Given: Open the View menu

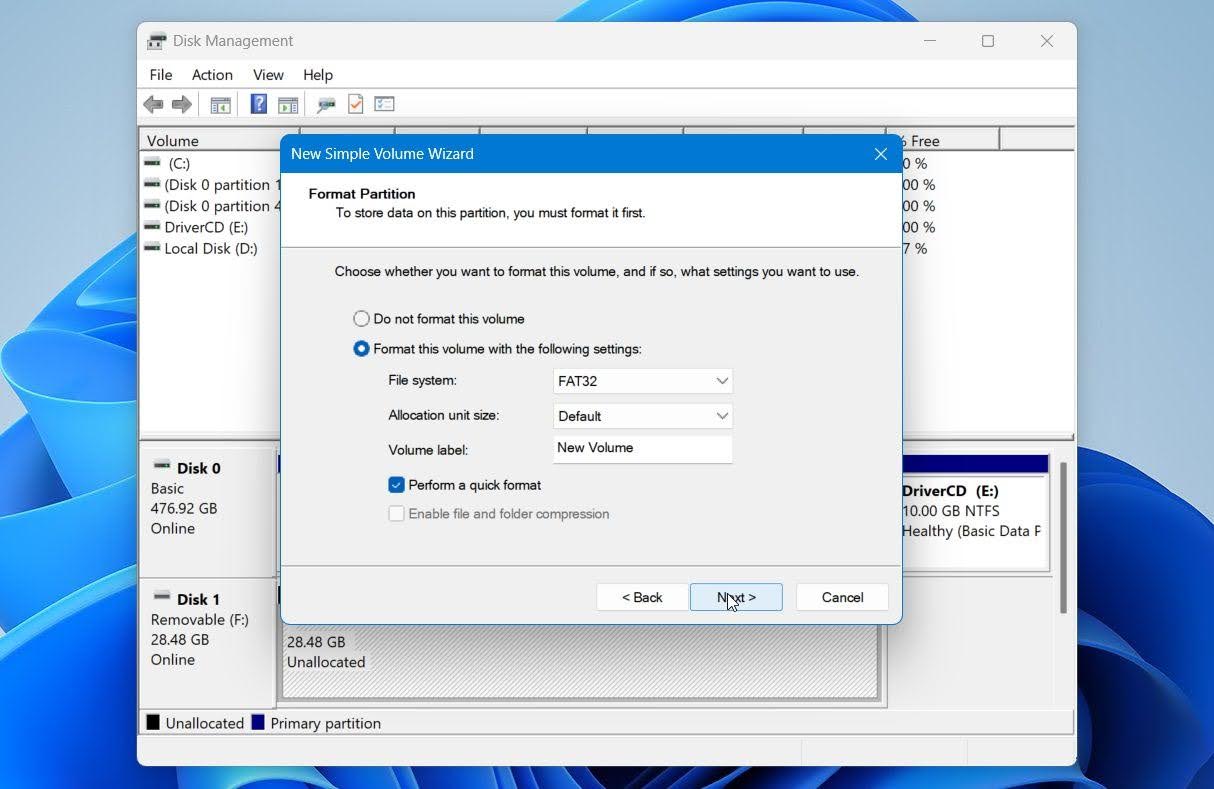Looking at the screenshot, I should tap(268, 75).
